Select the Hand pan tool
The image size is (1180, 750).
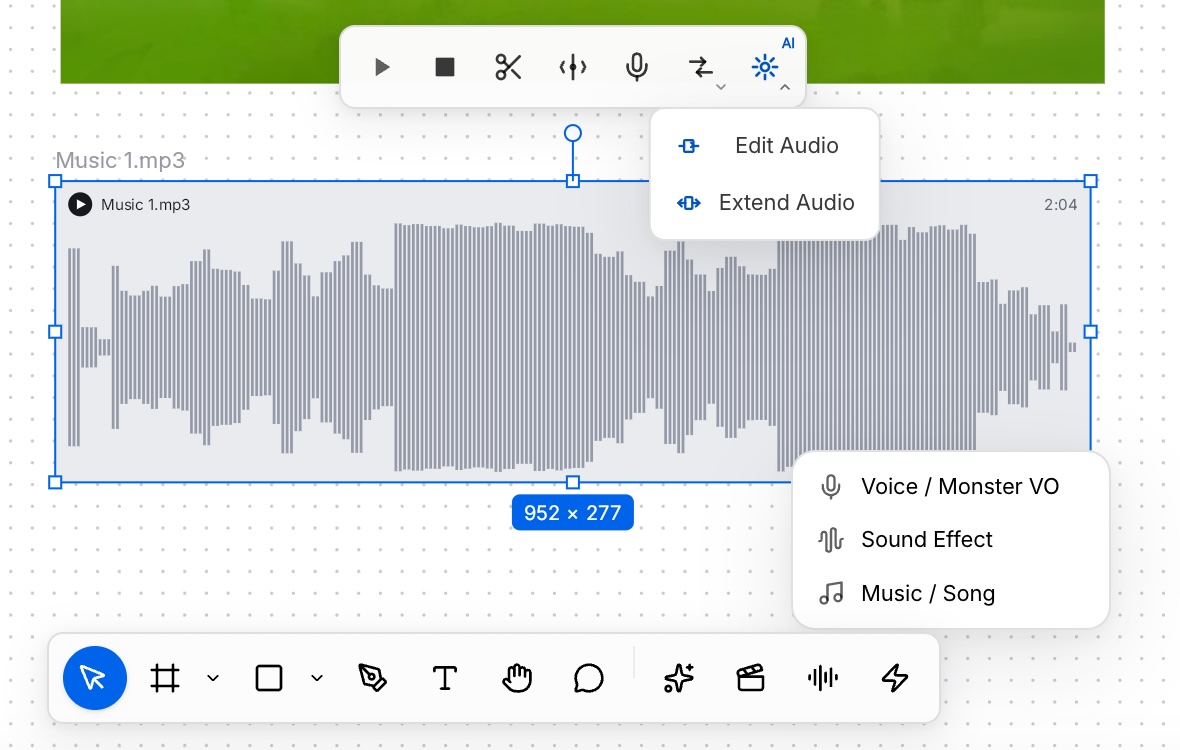pyautogui.click(x=517, y=678)
